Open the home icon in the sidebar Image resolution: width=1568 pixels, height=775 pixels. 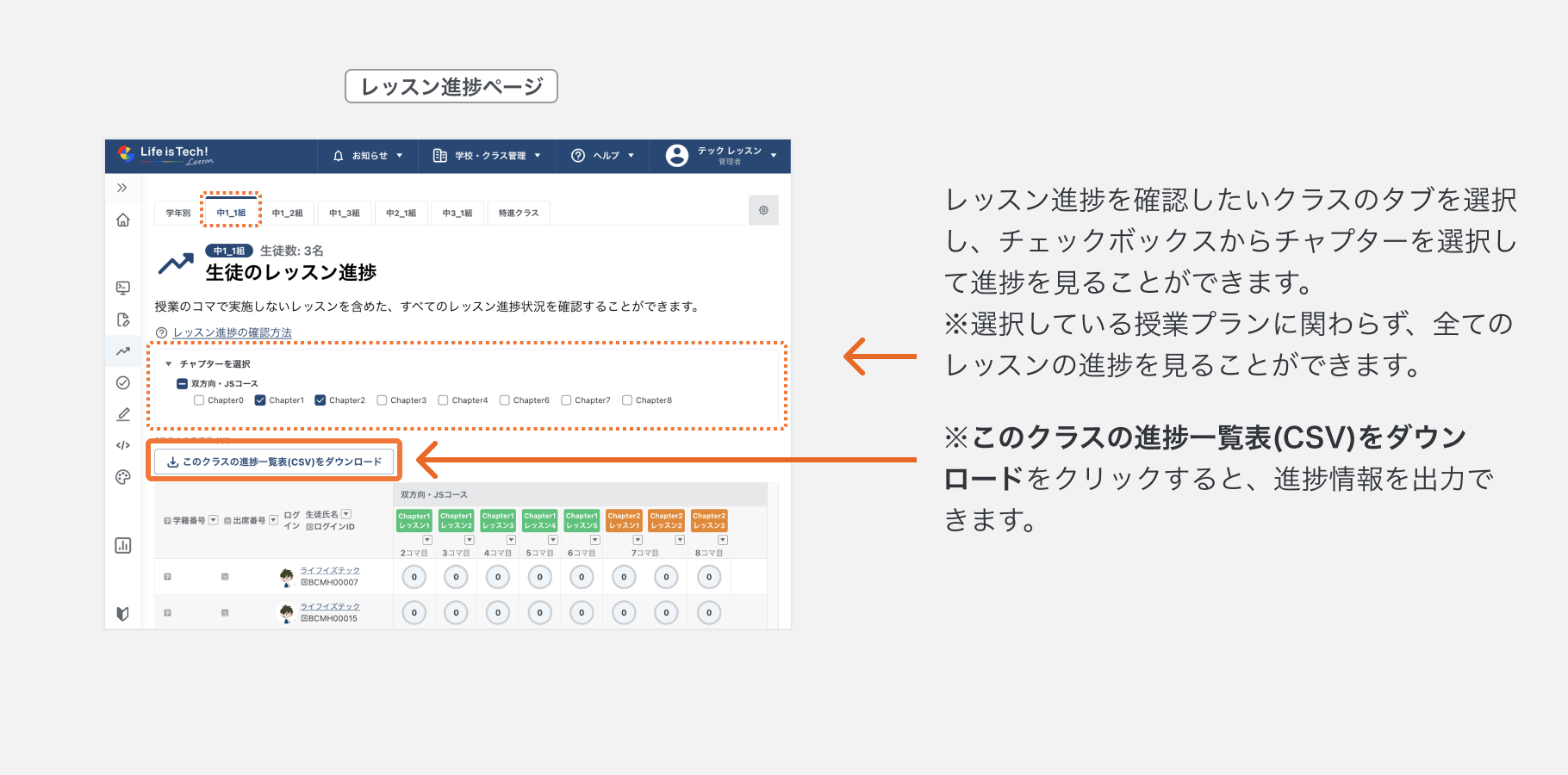click(123, 220)
